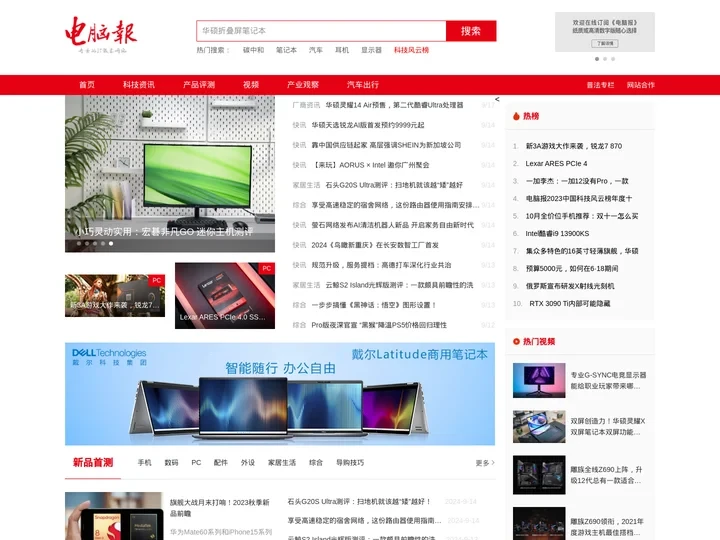Image resolution: width=720 pixels, height=540 pixels.
Task: Open the G-SYNC 电竞显示器 video thumbnail
Action: (539, 380)
